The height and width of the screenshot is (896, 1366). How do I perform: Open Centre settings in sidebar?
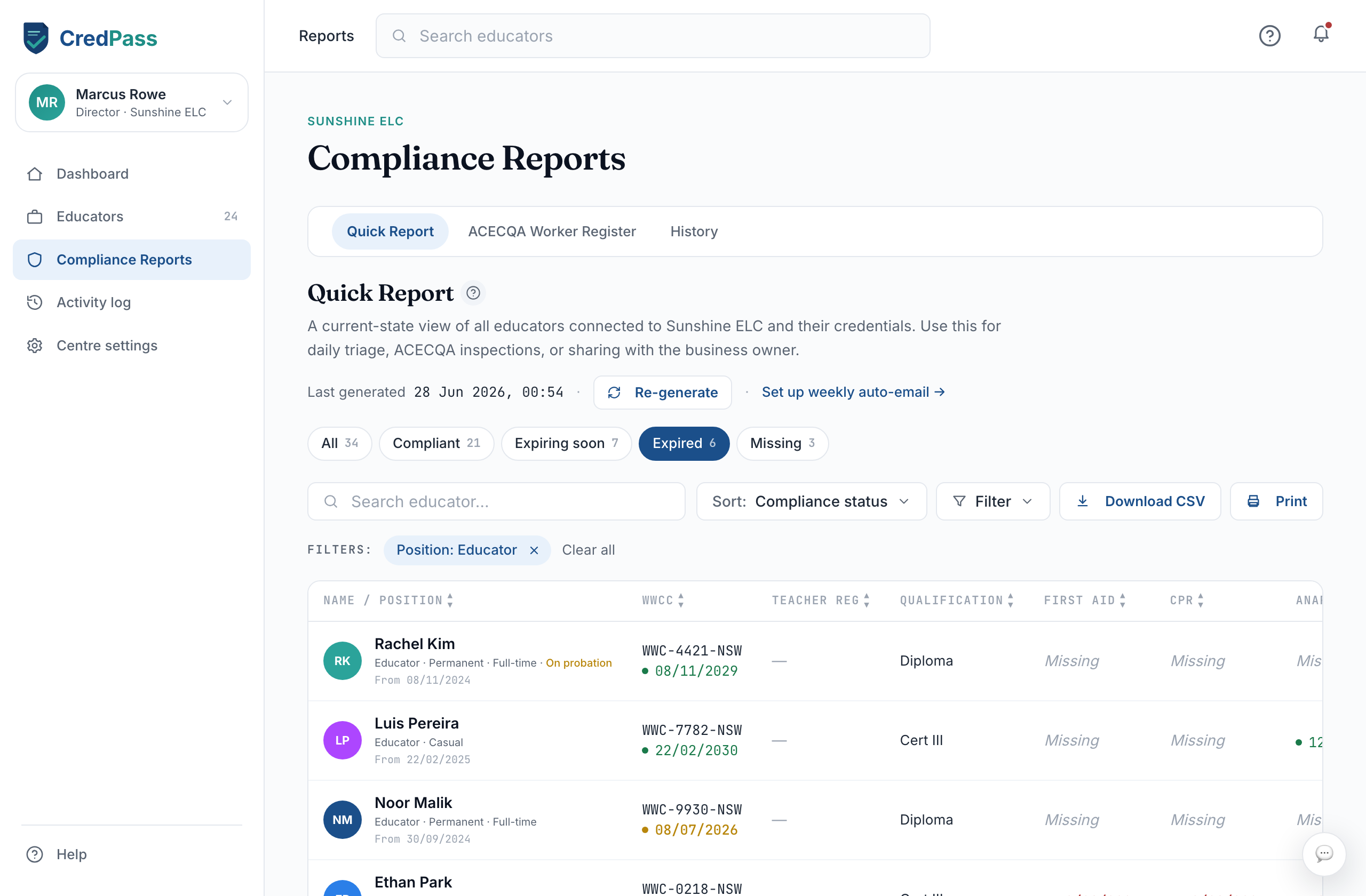pos(131,345)
